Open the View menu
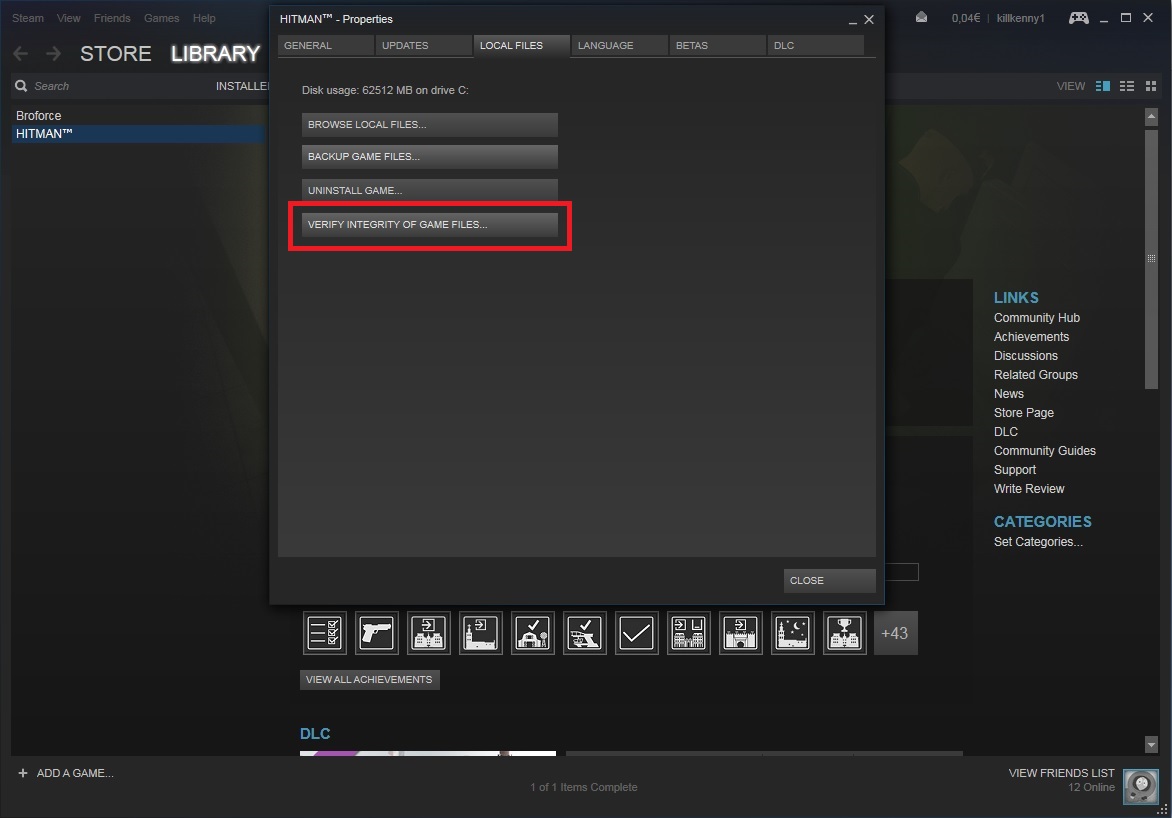The width and height of the screenshot is (1172, 818). pos(69,18)
